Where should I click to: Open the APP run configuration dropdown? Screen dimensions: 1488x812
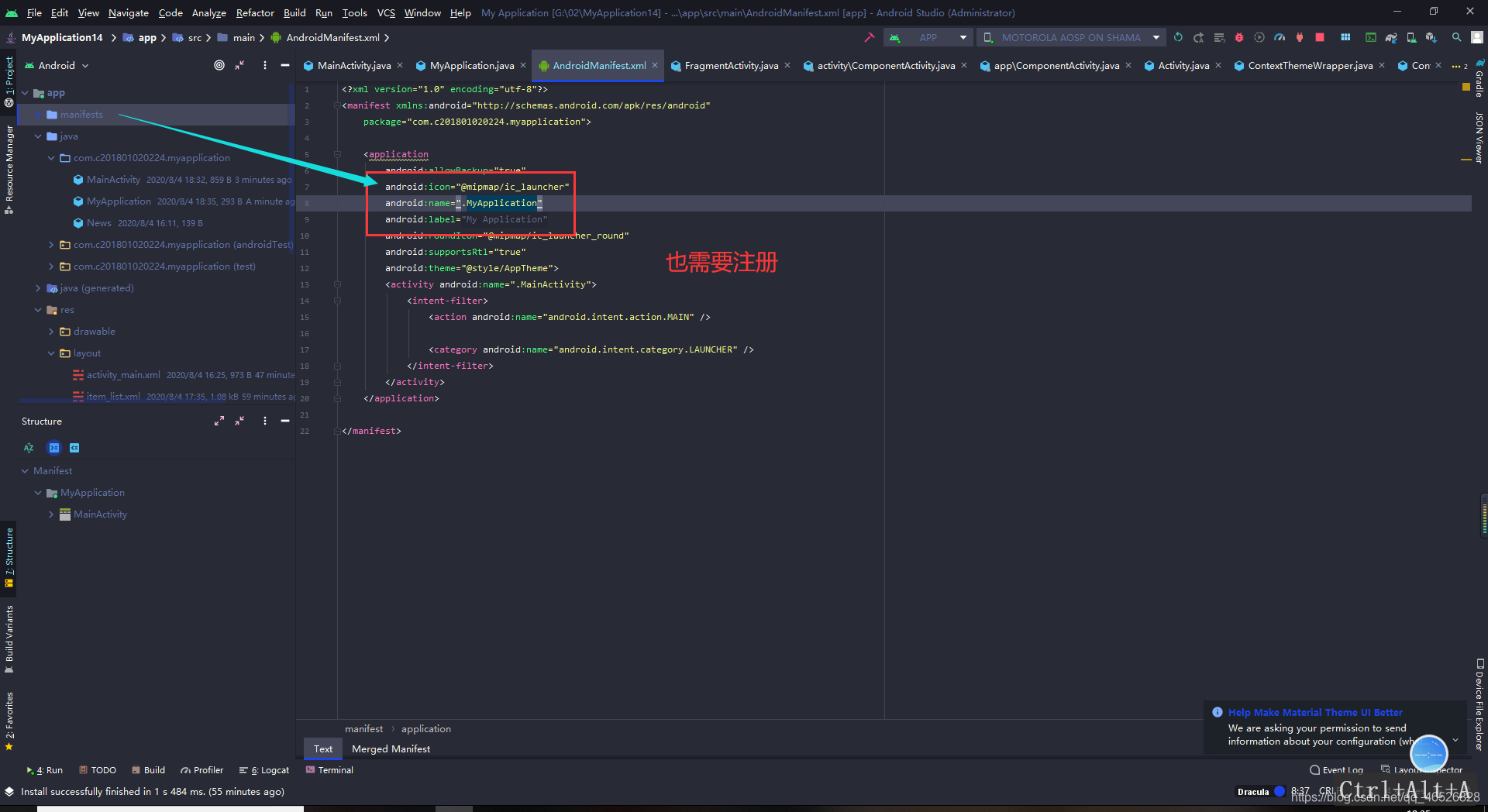928,37
